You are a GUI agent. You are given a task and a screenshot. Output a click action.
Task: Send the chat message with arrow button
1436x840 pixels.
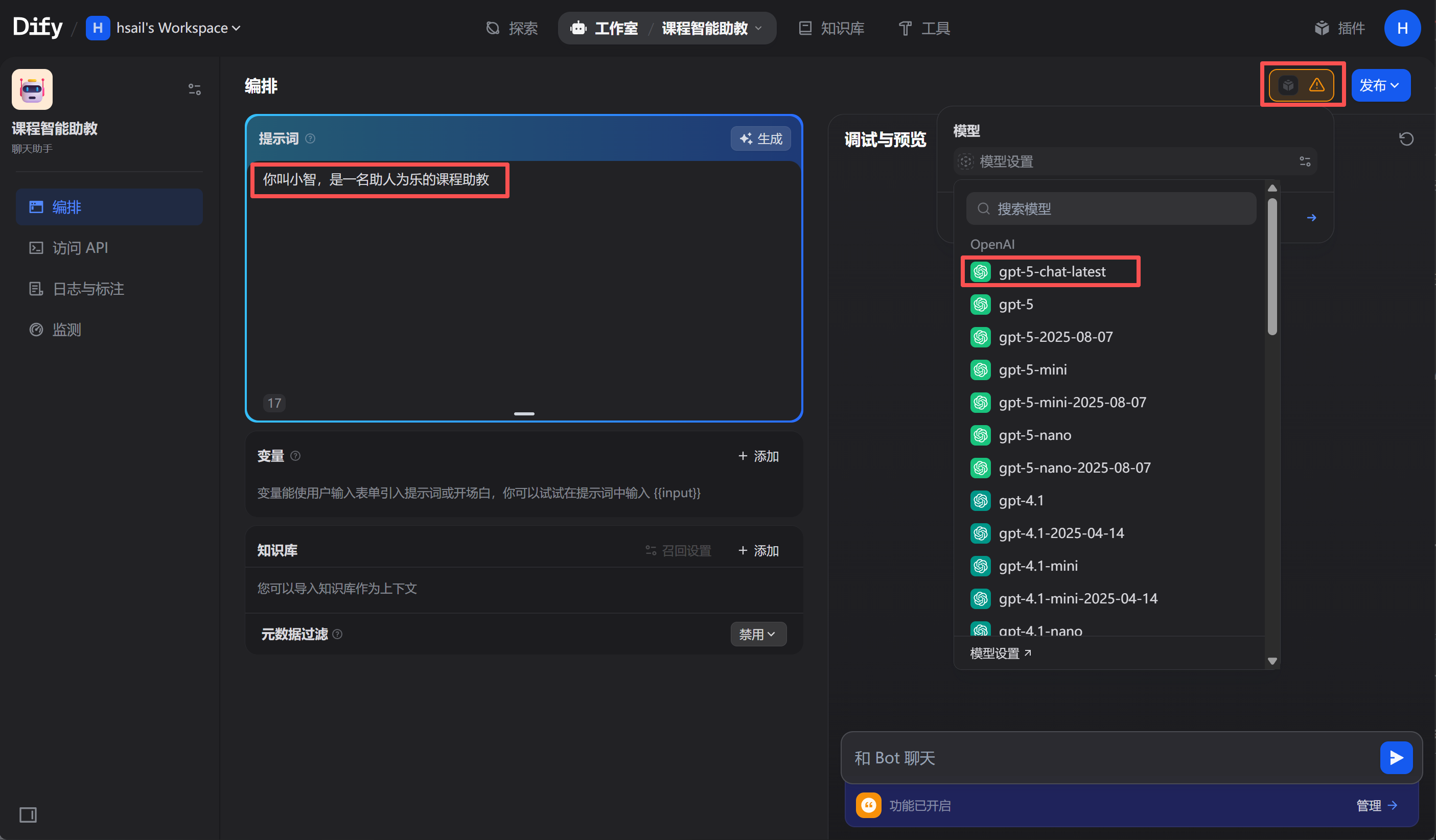(1396, 758)
